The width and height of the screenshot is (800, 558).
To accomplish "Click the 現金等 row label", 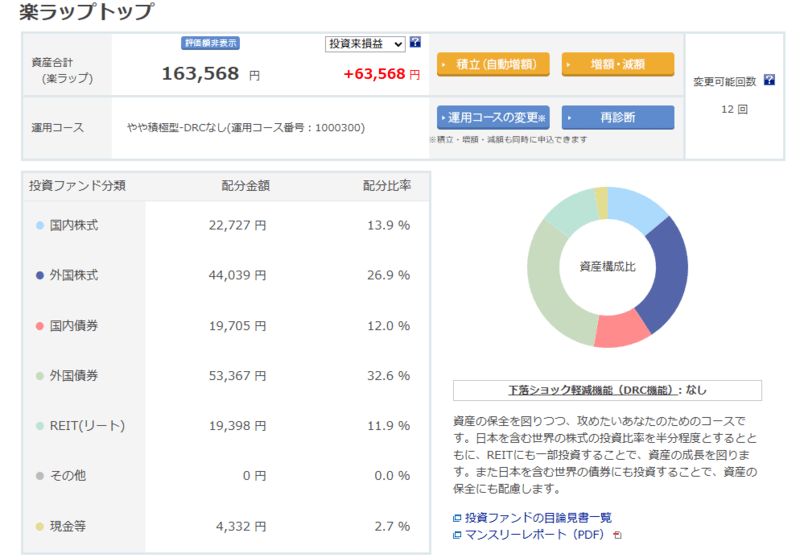I will pyautogui.click(x=68, y=526).
